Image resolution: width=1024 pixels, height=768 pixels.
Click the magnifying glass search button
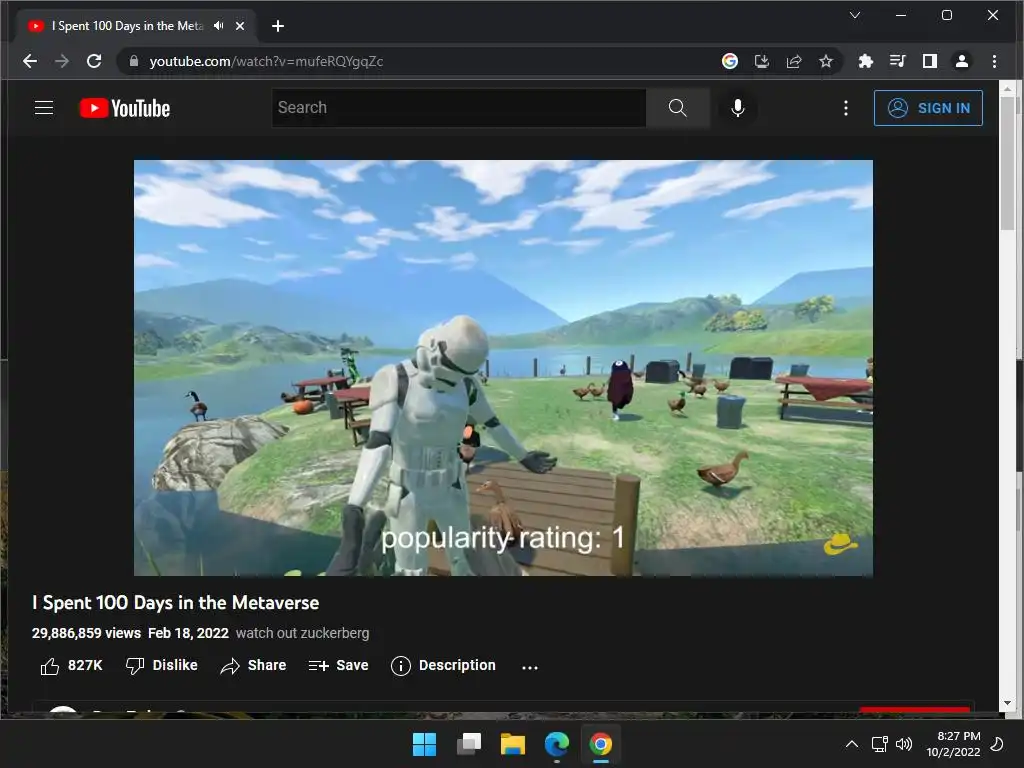678,108
